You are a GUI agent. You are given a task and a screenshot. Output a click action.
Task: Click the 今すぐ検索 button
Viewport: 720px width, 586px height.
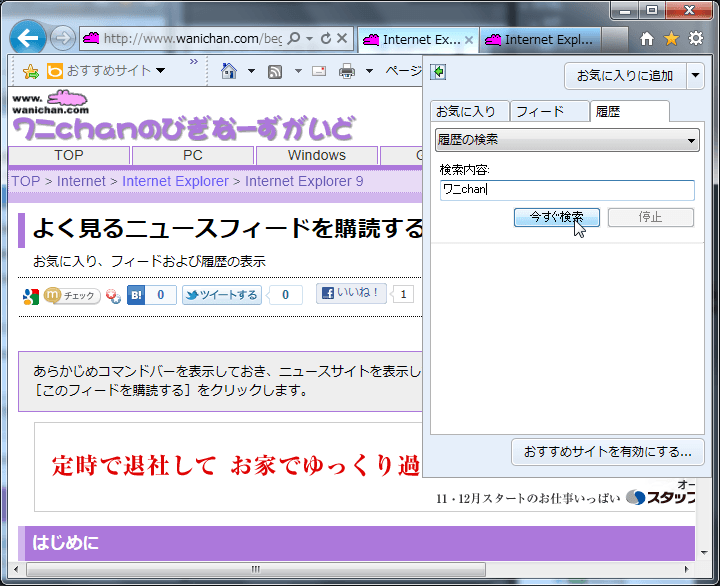pyautogui.click(x=557, y=217)
